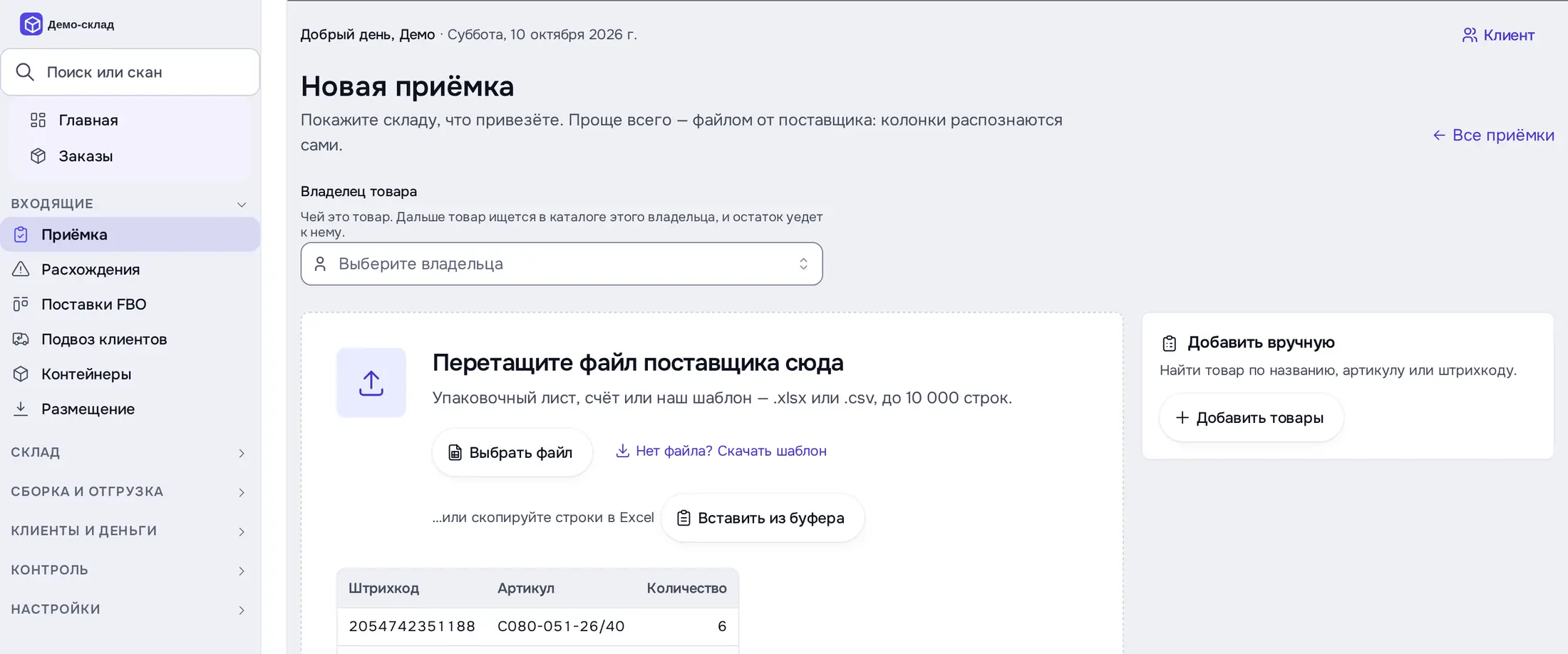Open Поставки FBO in sidebar

click(130, 305)
